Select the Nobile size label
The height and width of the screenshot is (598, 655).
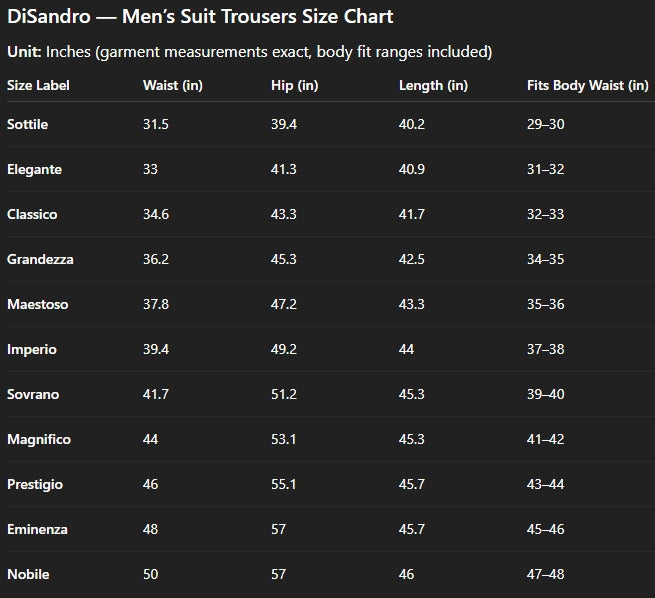tap(28, 575)
